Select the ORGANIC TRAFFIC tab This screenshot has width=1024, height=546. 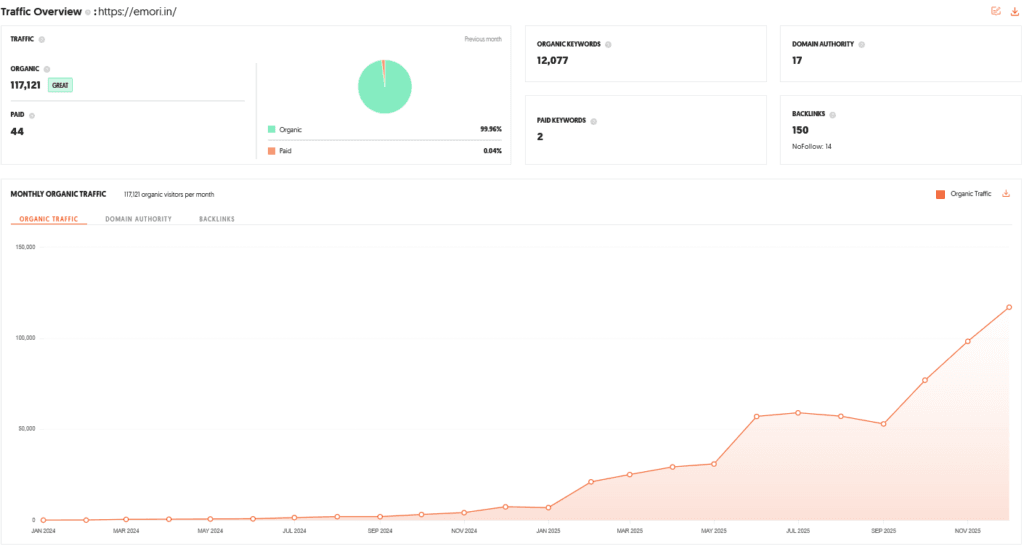click(48, 219)
